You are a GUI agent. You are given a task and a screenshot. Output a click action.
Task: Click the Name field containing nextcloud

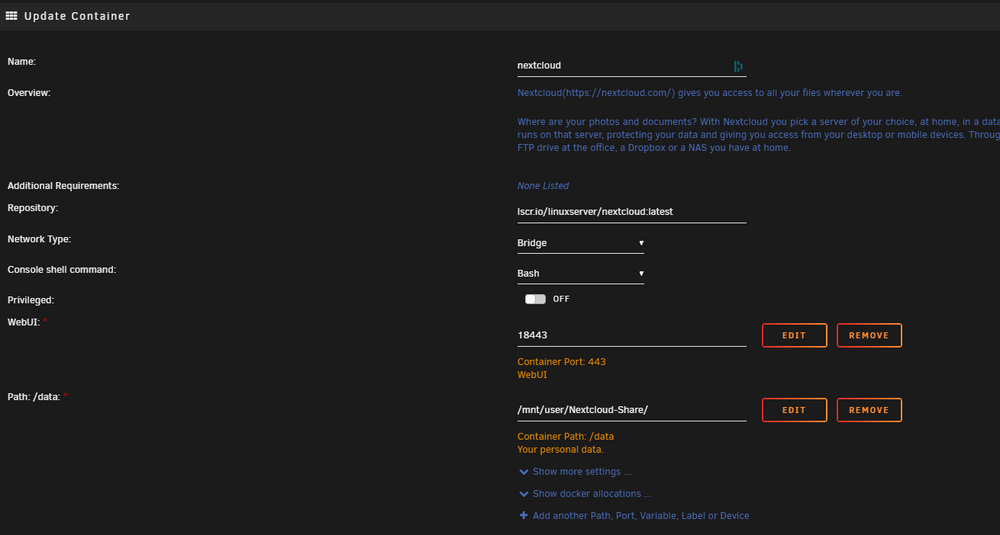631,66
